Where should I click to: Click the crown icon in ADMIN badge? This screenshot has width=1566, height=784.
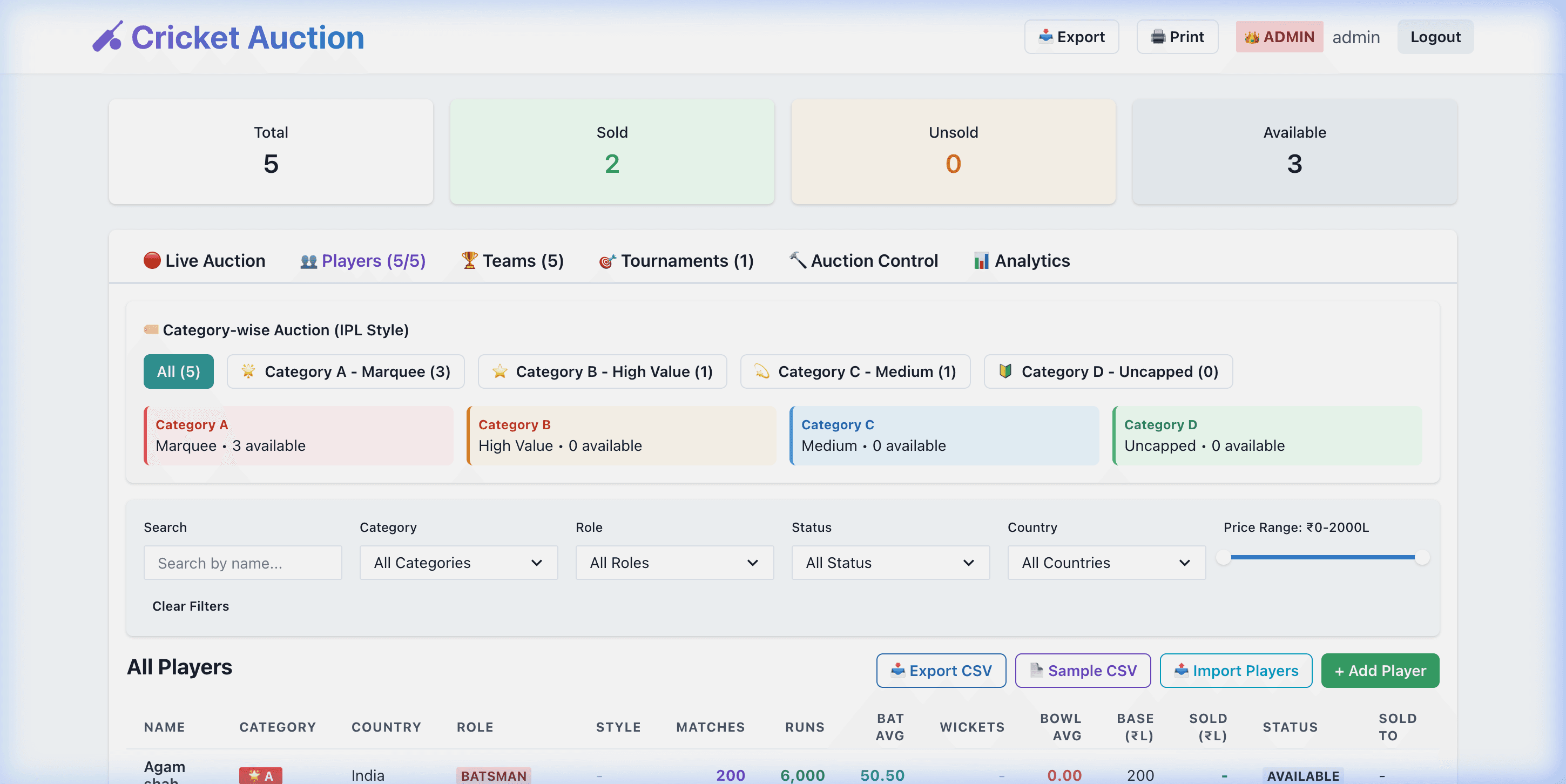(x=1252, y=37)
